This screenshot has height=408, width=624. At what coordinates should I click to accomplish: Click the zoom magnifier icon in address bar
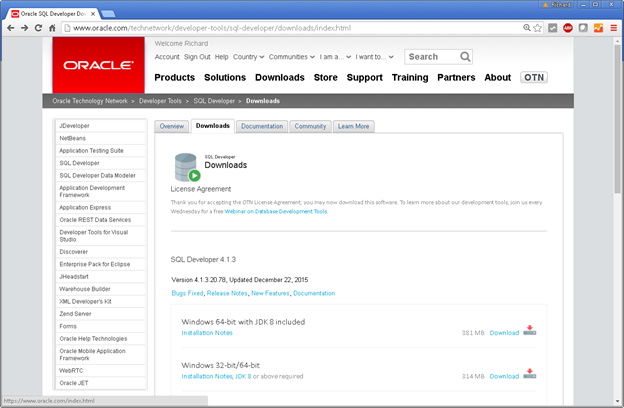click(x=526, y=28)
